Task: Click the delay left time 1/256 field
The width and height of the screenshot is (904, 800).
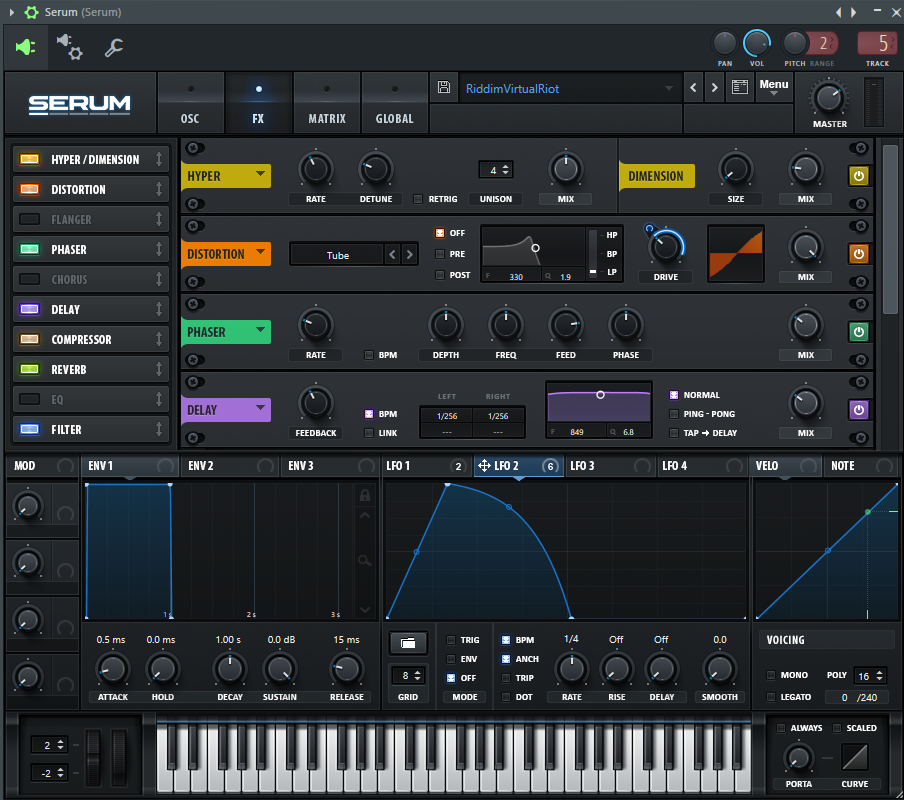Action: pyautogui.click(x=447, y=416)
